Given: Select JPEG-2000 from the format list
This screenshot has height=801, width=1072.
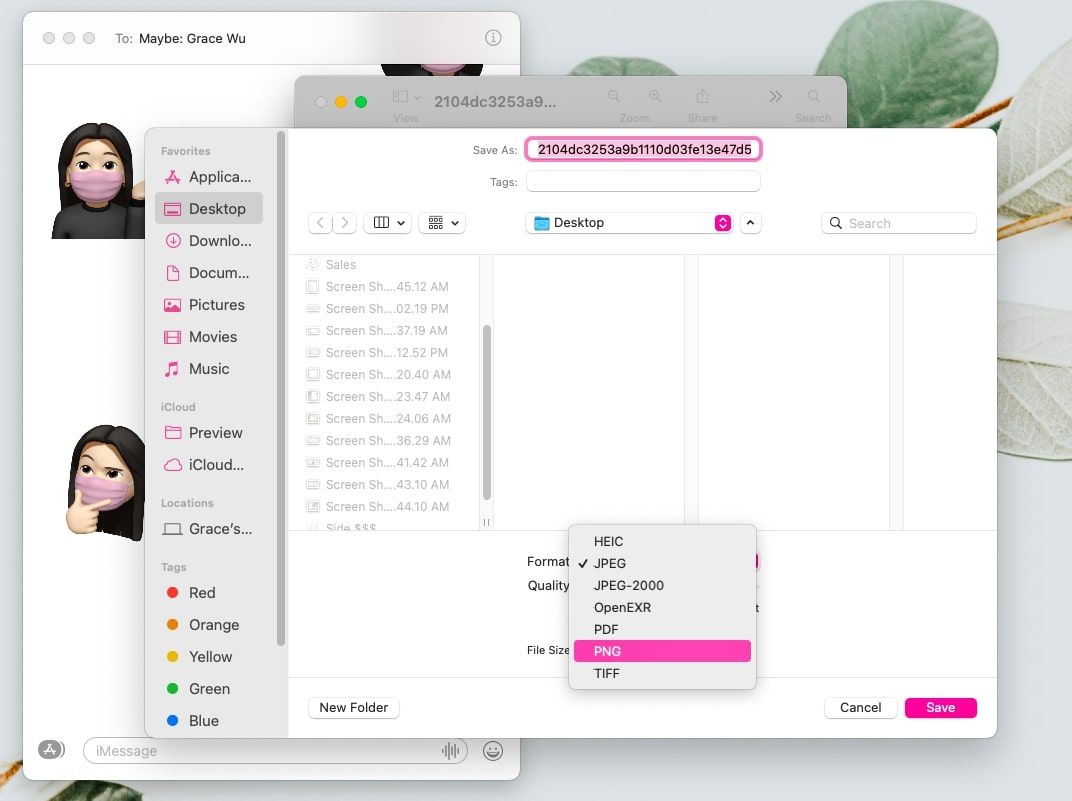Looking at the screenshot, I should 662,585.
